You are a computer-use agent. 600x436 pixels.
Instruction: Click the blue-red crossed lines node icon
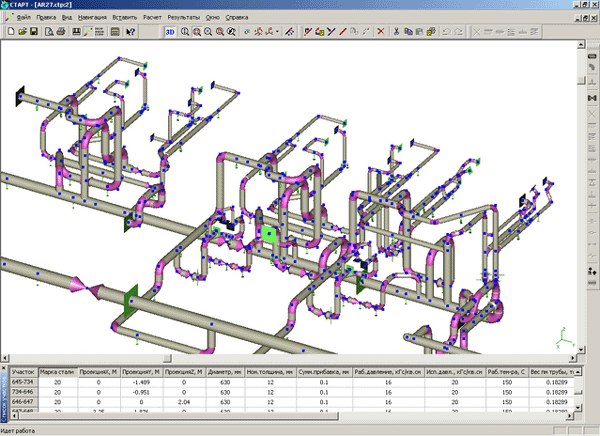331,32
